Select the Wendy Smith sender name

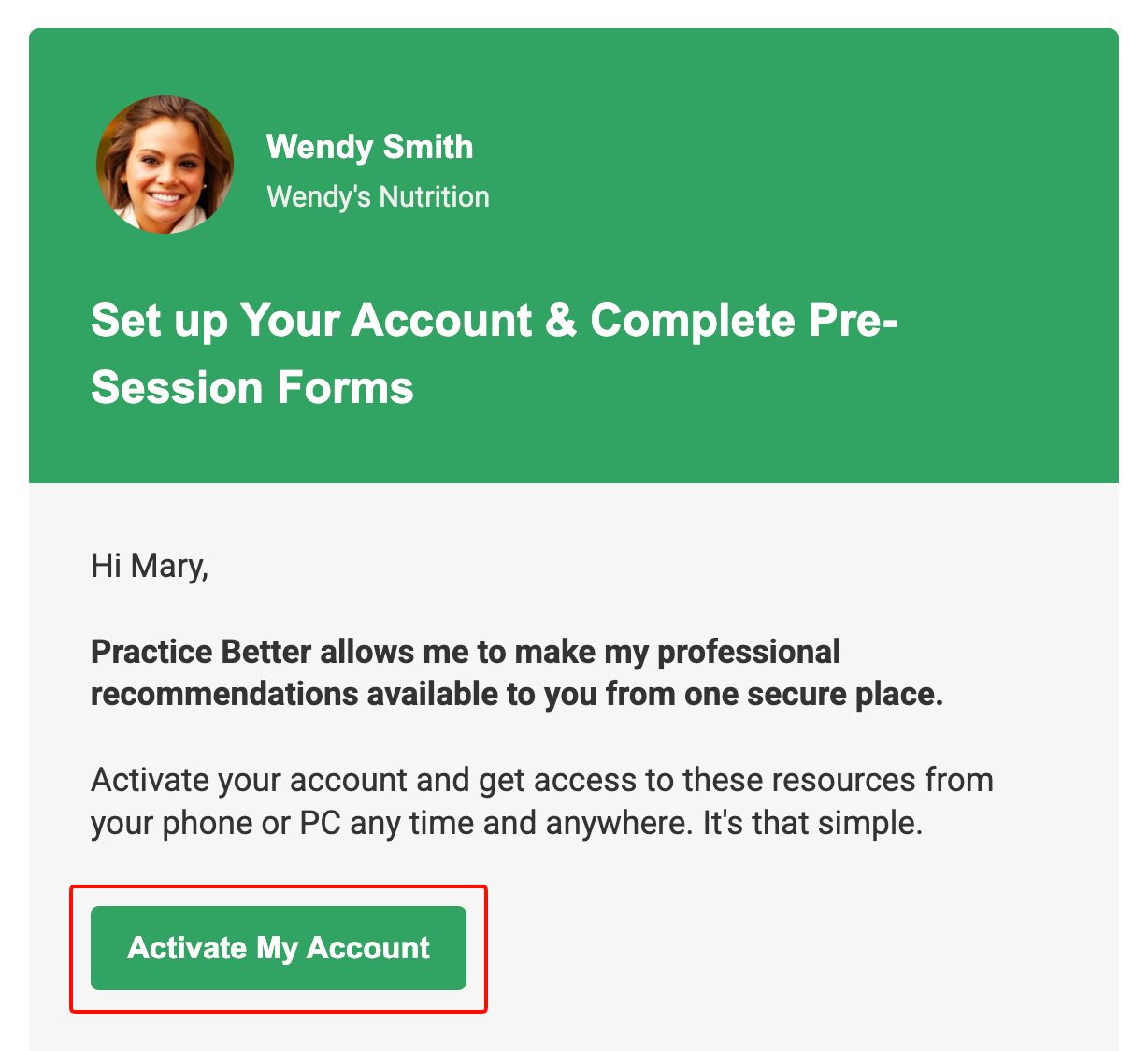[x=369, y=147]
